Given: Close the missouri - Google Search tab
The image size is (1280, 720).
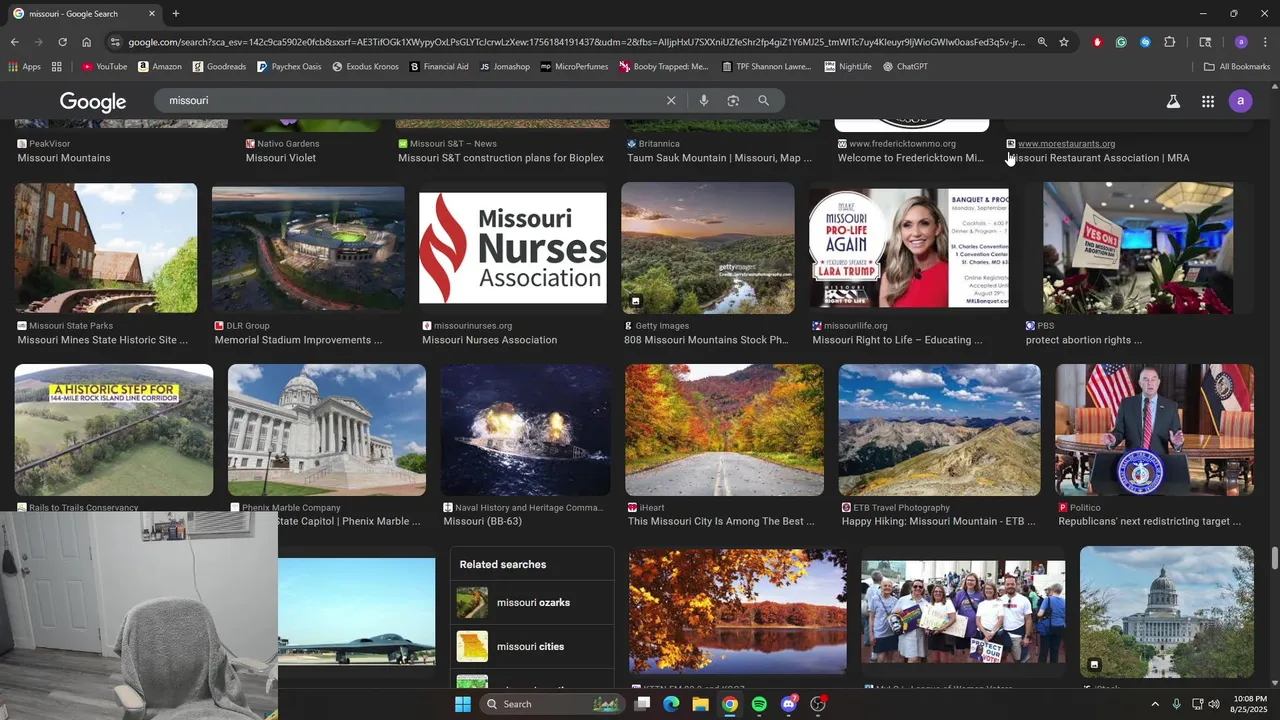Looking at the screenshot, I should point(152,14).
